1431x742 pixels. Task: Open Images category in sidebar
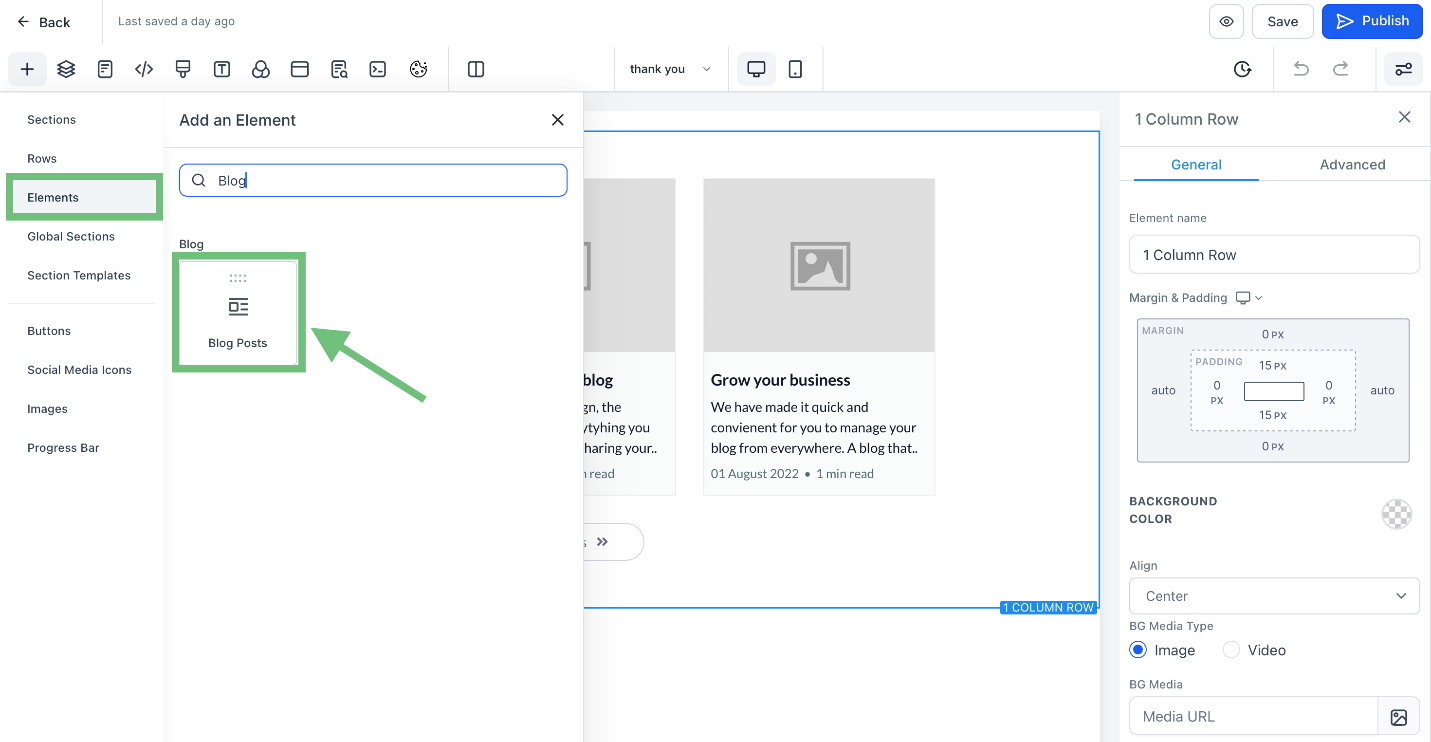tap(47, 409)
